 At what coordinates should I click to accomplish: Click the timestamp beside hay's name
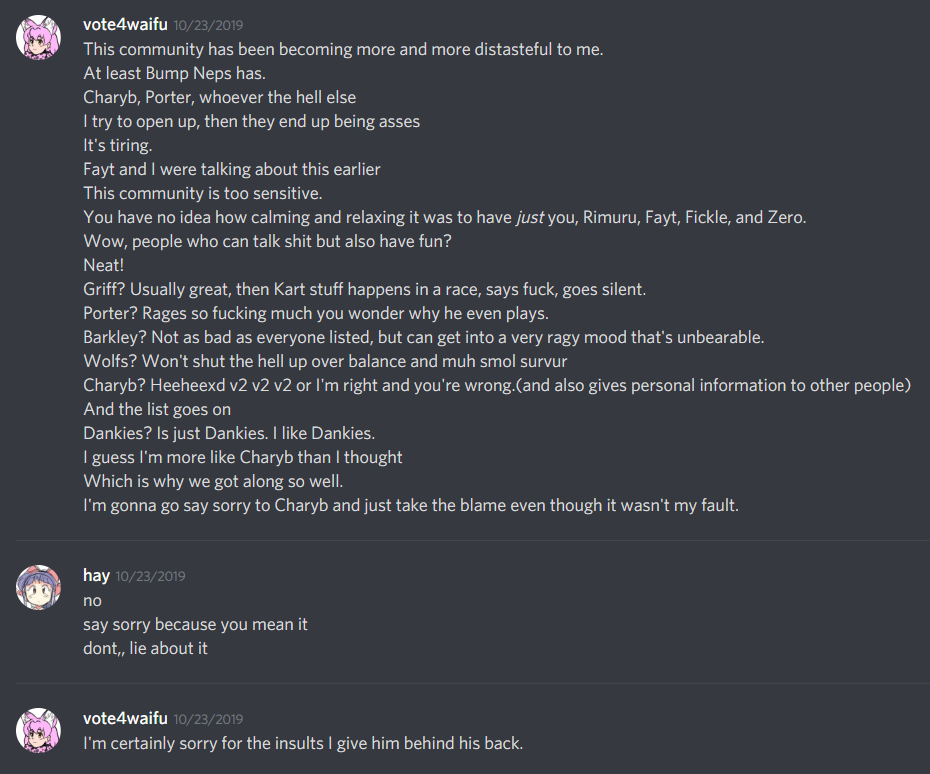pos(150,576)
